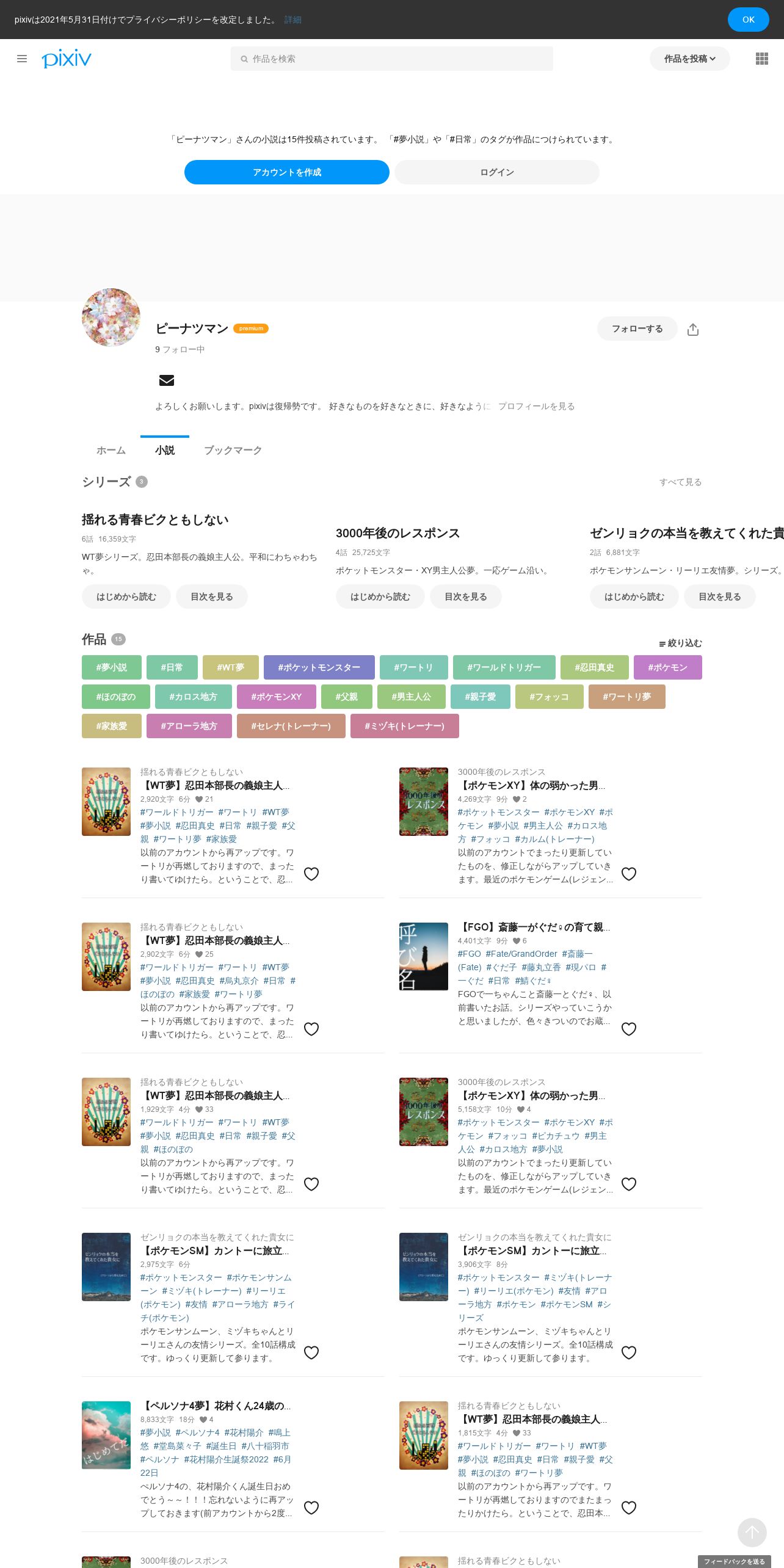Viewport: 784px width, 1568px height.
Task: Select the 小説 tab
Action: [x=165, y=450]
